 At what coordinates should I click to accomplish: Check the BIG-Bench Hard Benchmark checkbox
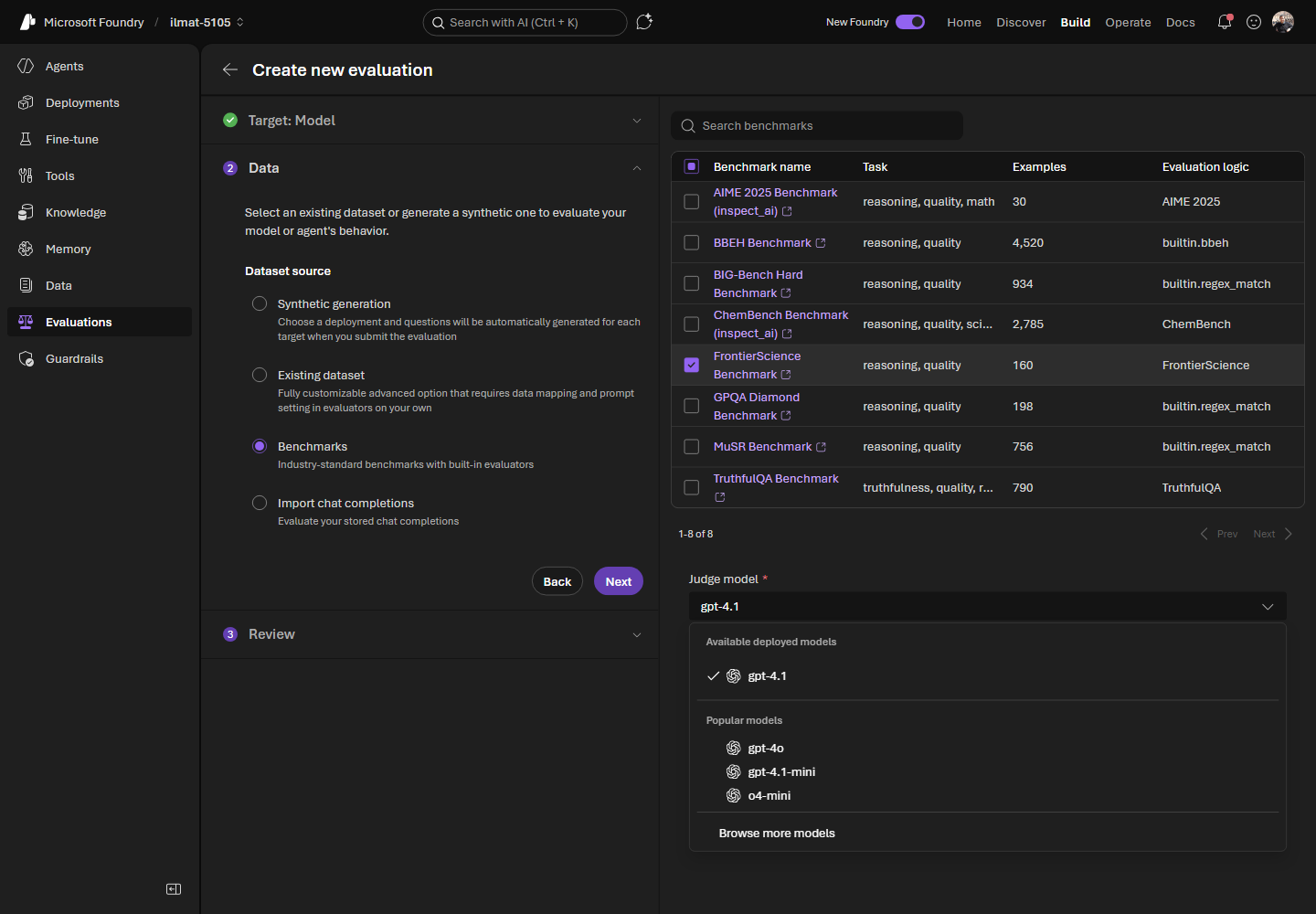click(692, 283)
